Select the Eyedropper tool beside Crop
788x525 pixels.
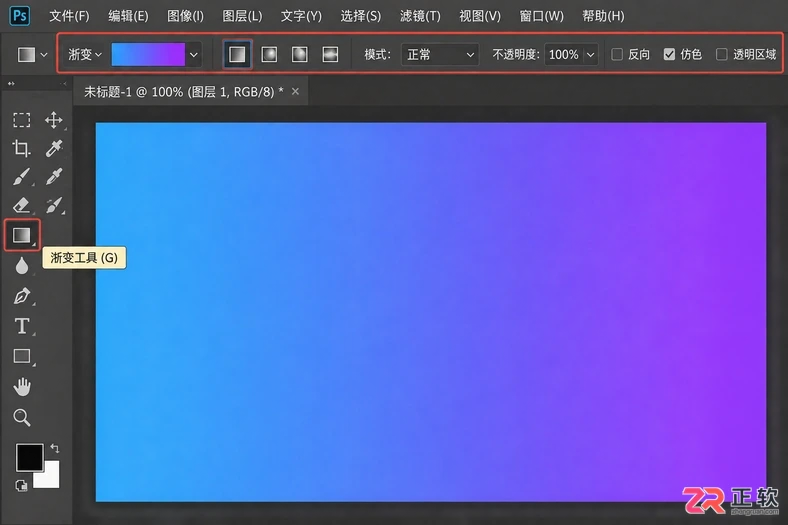point(54,148)
